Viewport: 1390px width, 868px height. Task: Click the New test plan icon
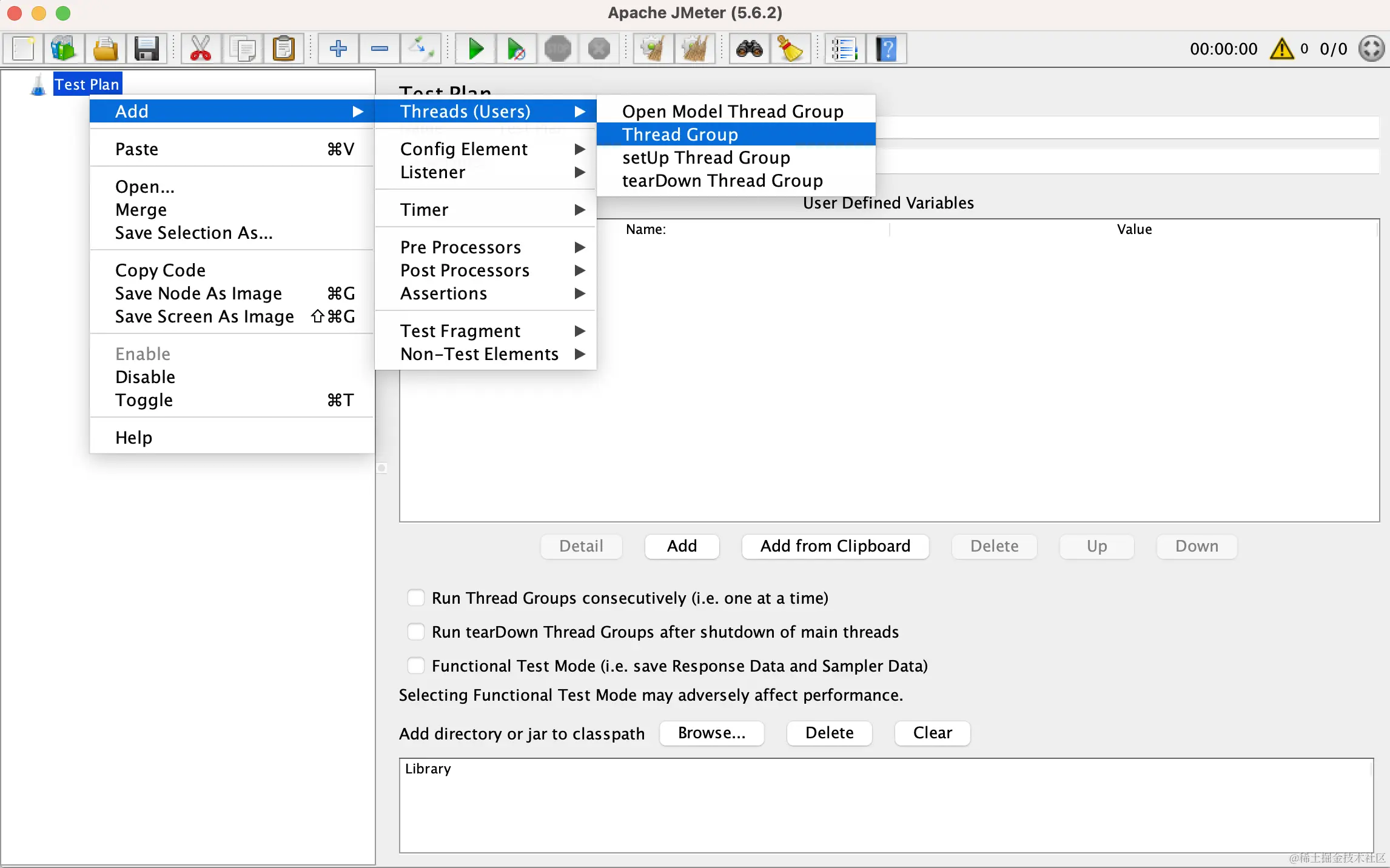pyautogui.click(x=23, y=48)
